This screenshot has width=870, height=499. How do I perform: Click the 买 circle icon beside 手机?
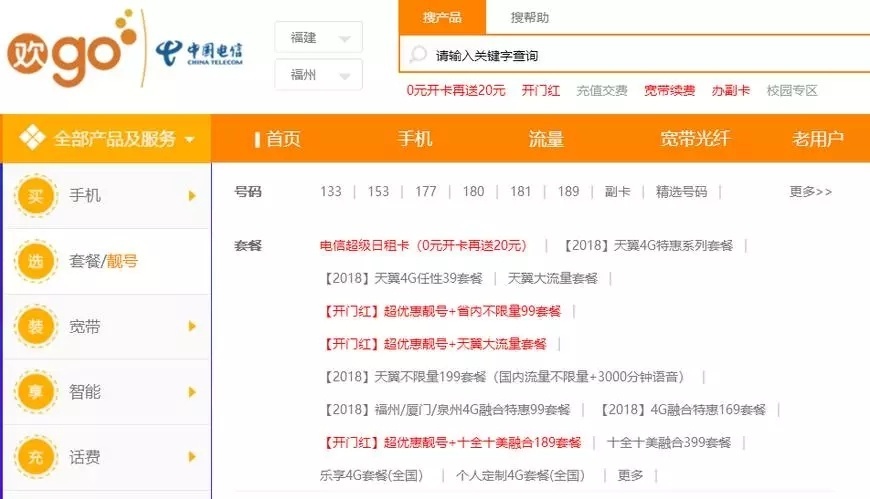tap(36, 196)
